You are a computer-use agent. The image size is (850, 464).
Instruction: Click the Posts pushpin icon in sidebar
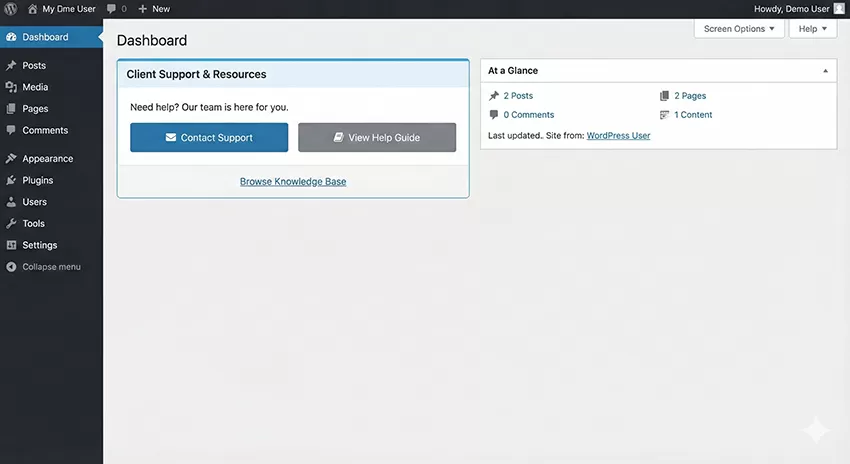11,65
